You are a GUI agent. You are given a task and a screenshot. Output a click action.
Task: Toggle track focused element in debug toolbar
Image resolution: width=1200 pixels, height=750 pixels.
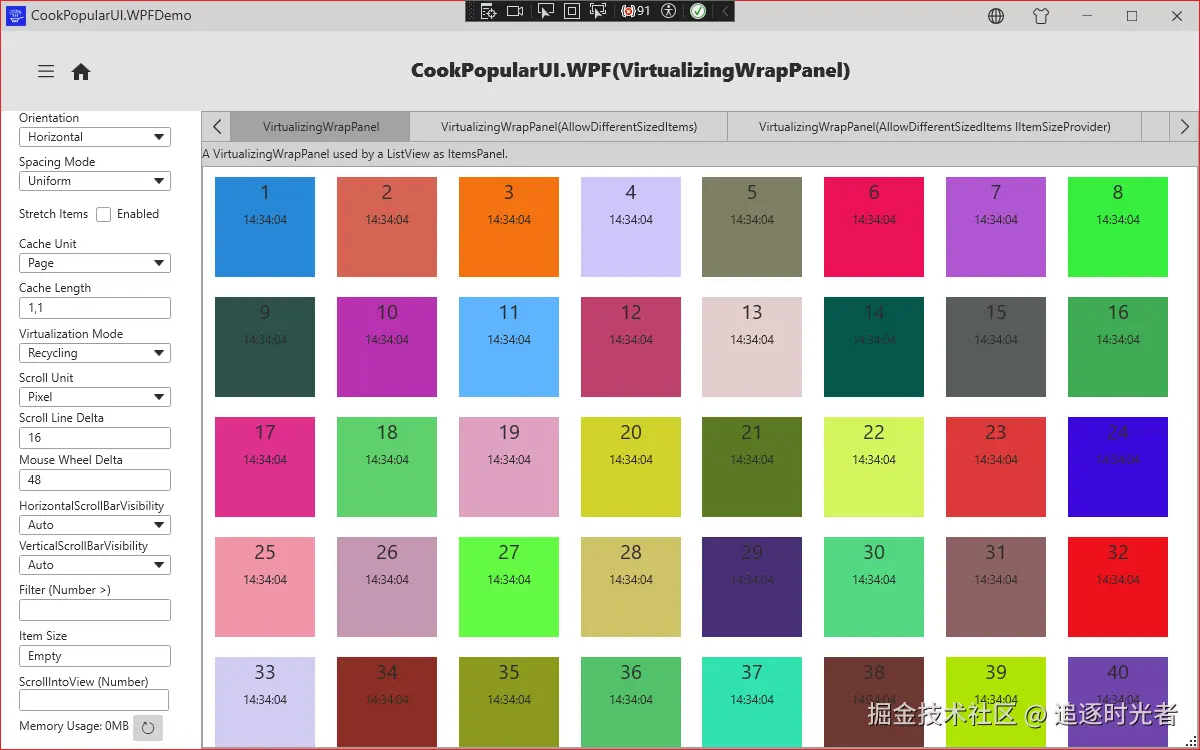(x=598, y=11)
